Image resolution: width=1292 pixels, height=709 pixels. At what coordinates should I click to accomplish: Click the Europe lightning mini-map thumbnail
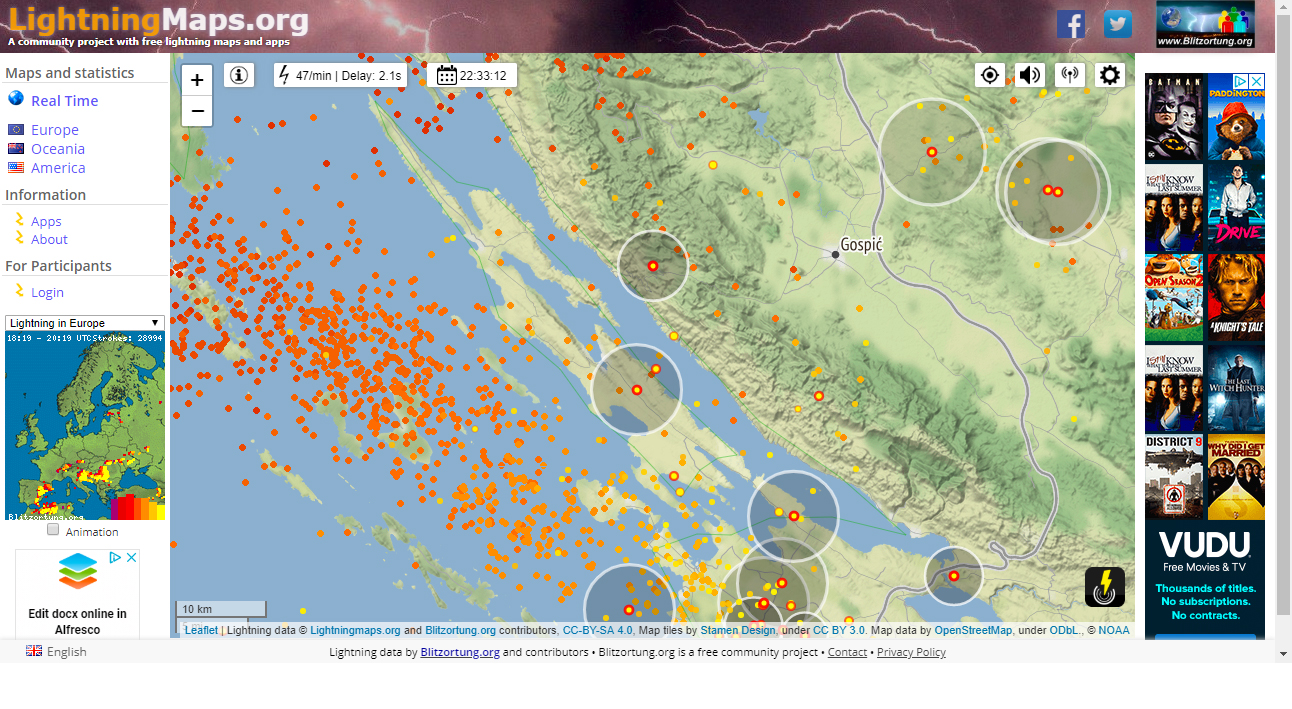pos(85,425)
